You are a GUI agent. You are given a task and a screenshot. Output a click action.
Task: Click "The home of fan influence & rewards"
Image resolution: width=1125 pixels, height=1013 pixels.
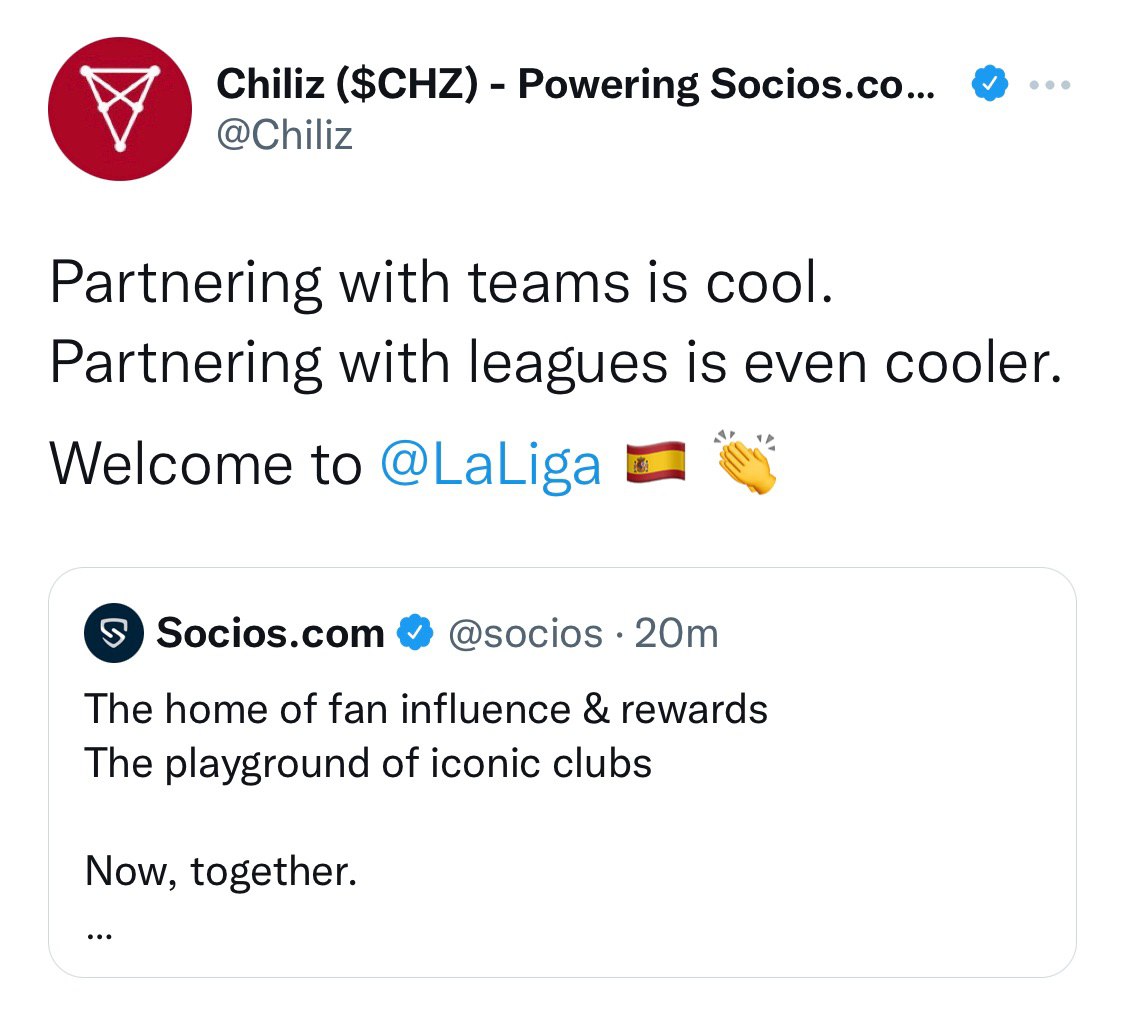tap(426, 709)
